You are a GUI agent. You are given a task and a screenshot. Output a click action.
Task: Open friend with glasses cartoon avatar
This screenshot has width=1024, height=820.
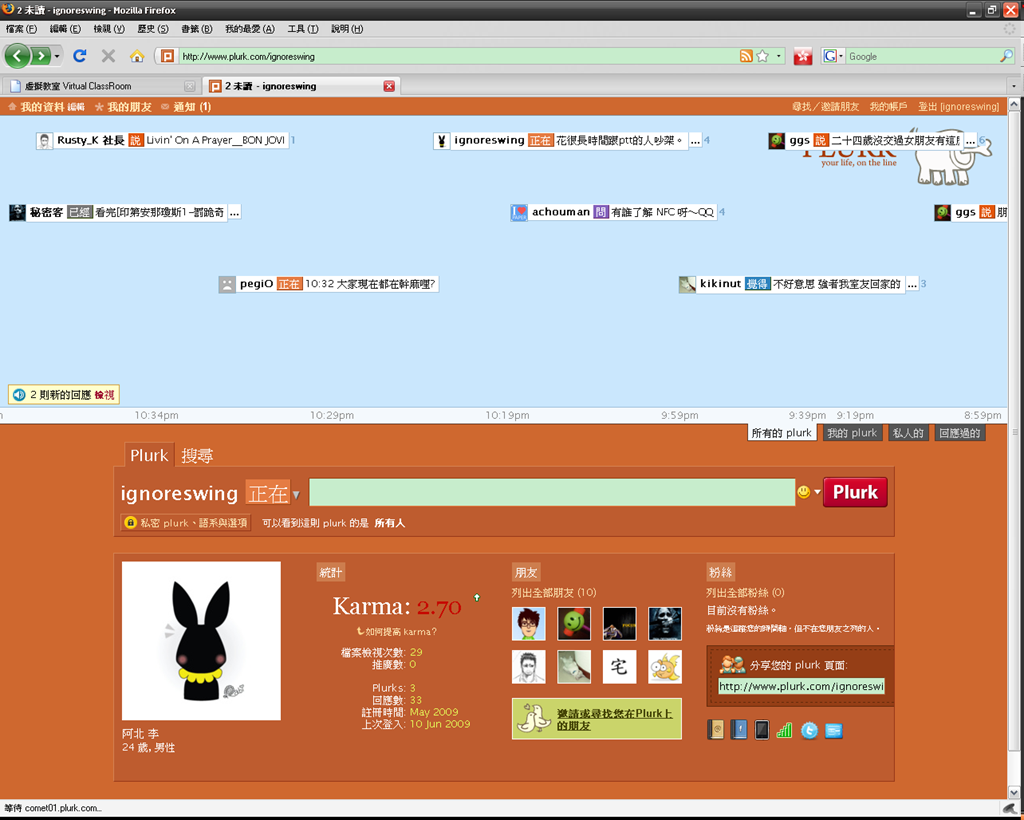(x=529, y=623)
